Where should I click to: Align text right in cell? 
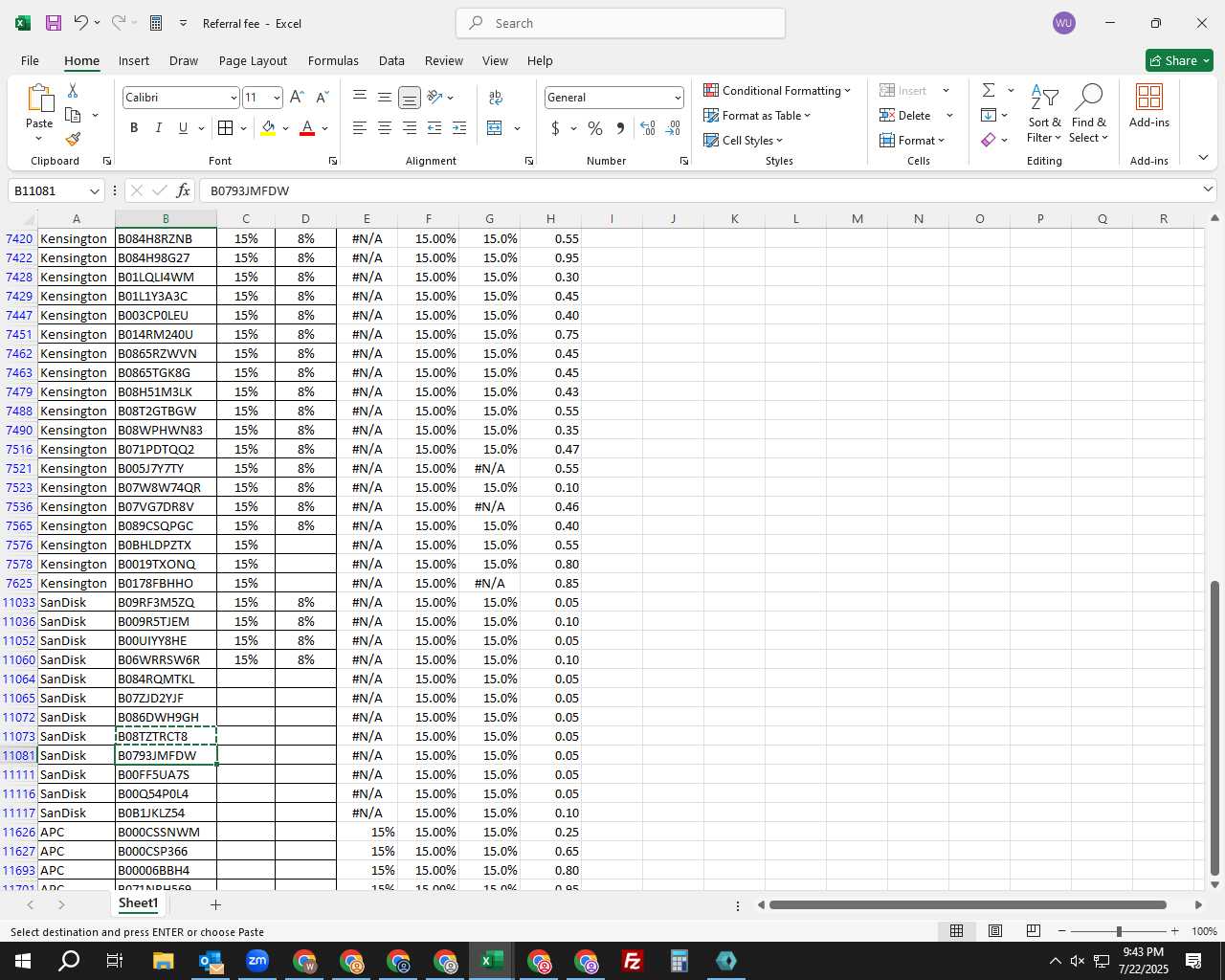[x=410, y=128]
